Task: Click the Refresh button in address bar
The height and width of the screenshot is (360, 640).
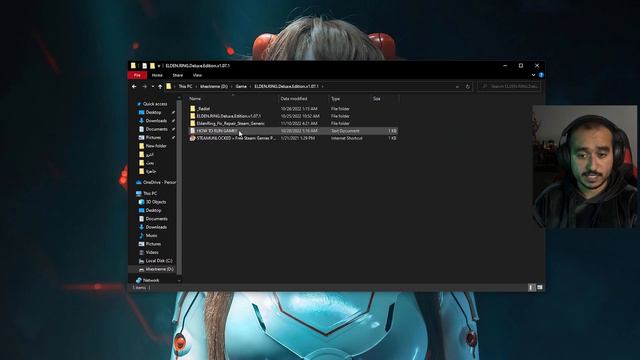Action: pyautogui.click(x=468, y=87)
